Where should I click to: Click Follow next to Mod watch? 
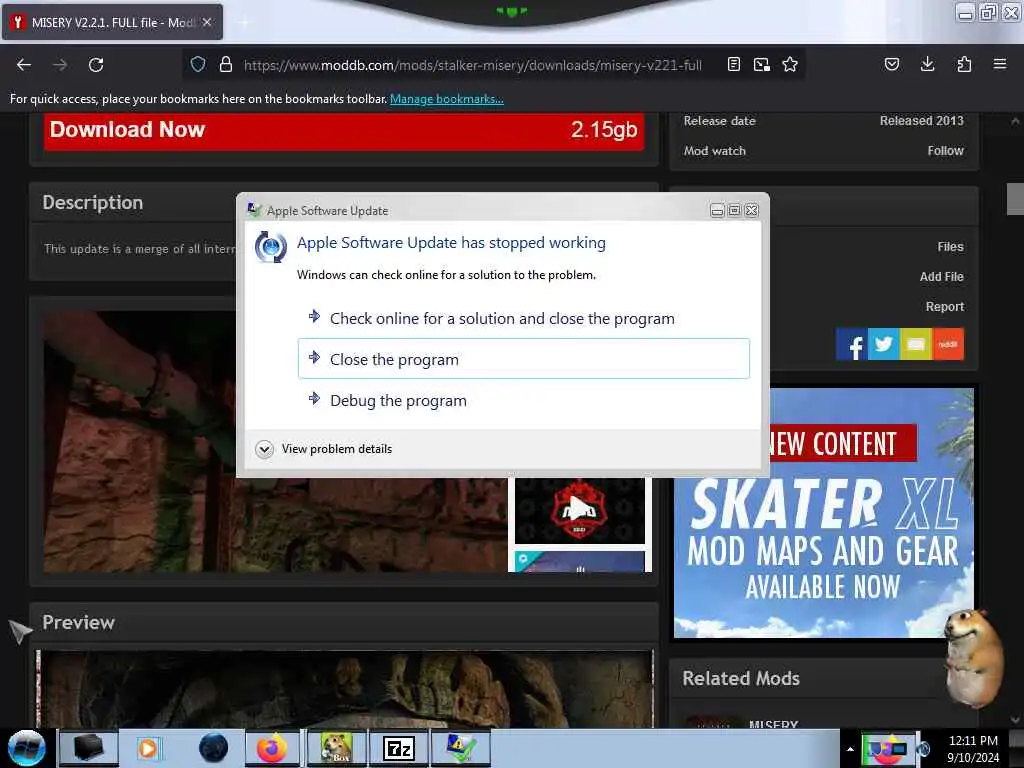945,151
